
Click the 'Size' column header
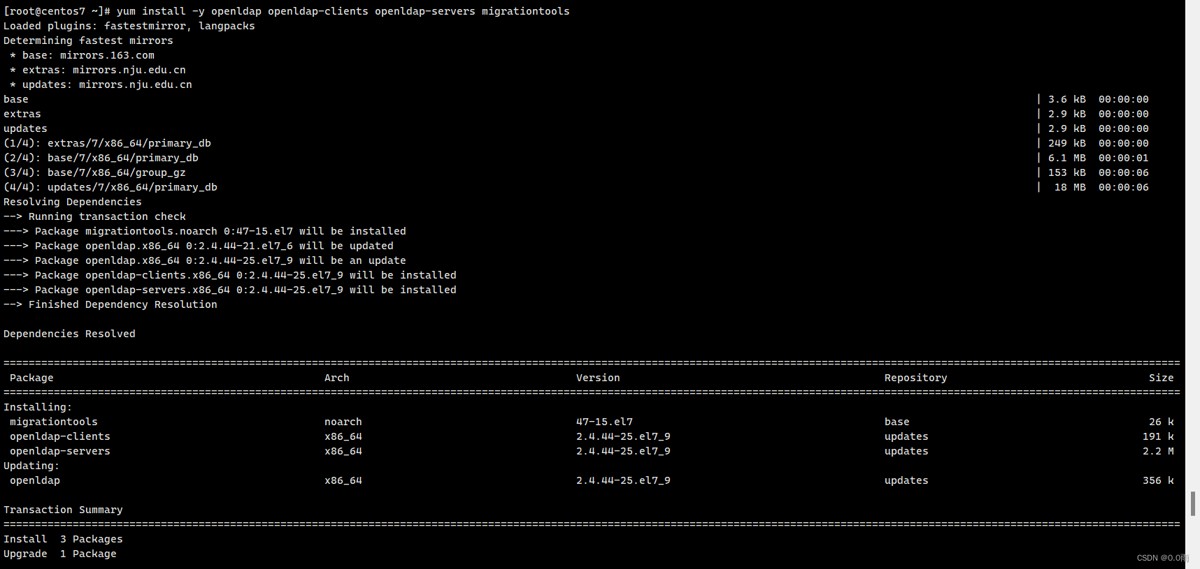[1161, 378]
